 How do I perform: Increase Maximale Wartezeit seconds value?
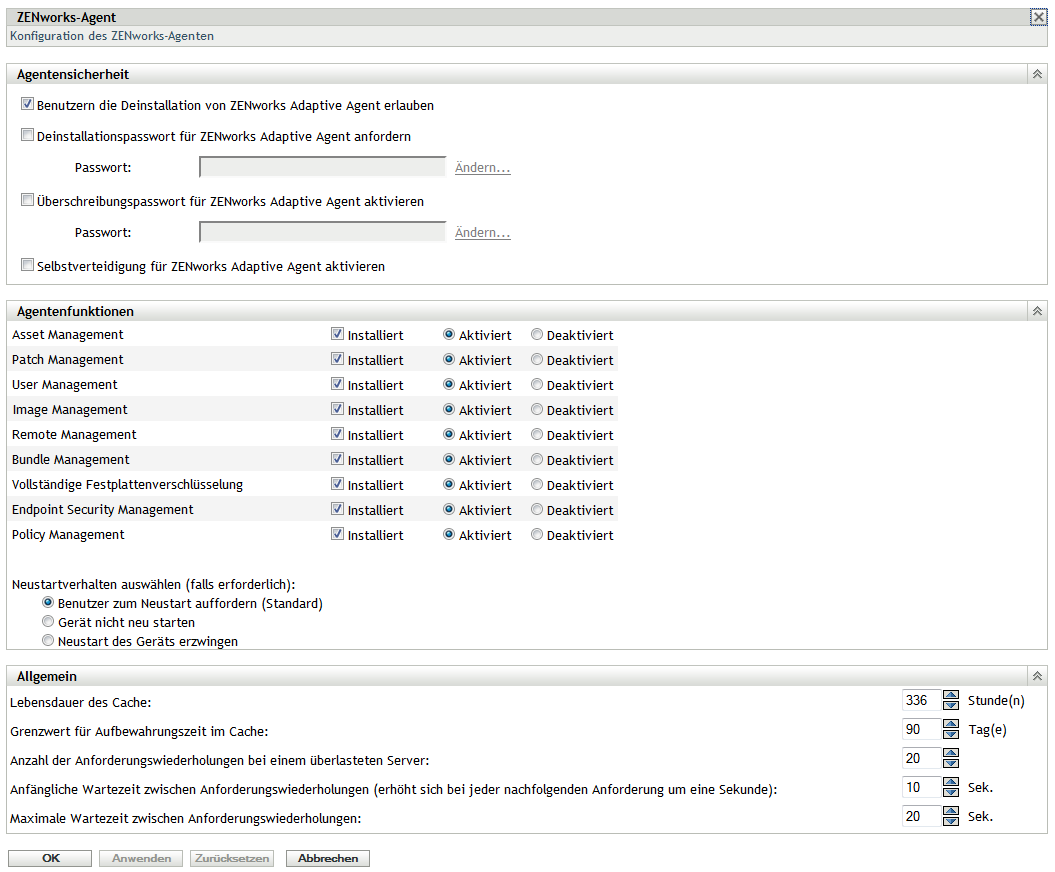951,811
